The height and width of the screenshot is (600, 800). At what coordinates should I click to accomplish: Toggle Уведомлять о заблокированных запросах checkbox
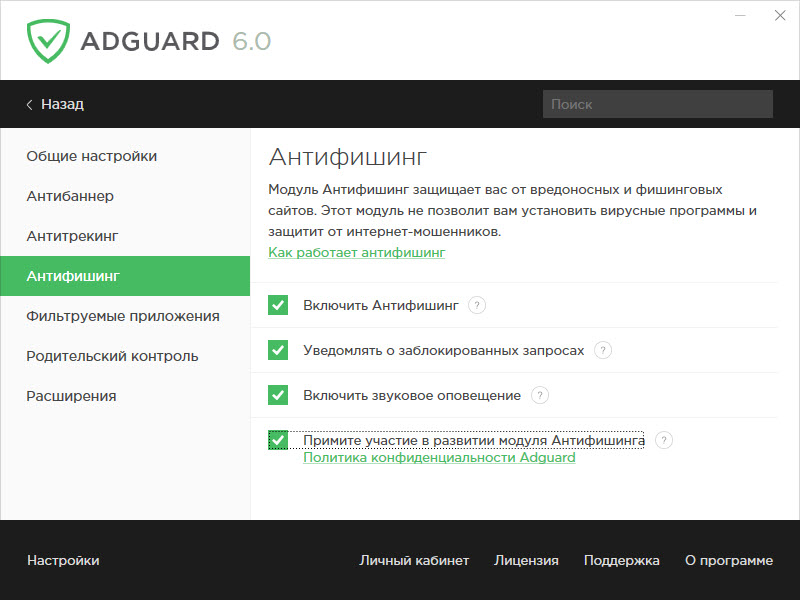tap(278, 350)
